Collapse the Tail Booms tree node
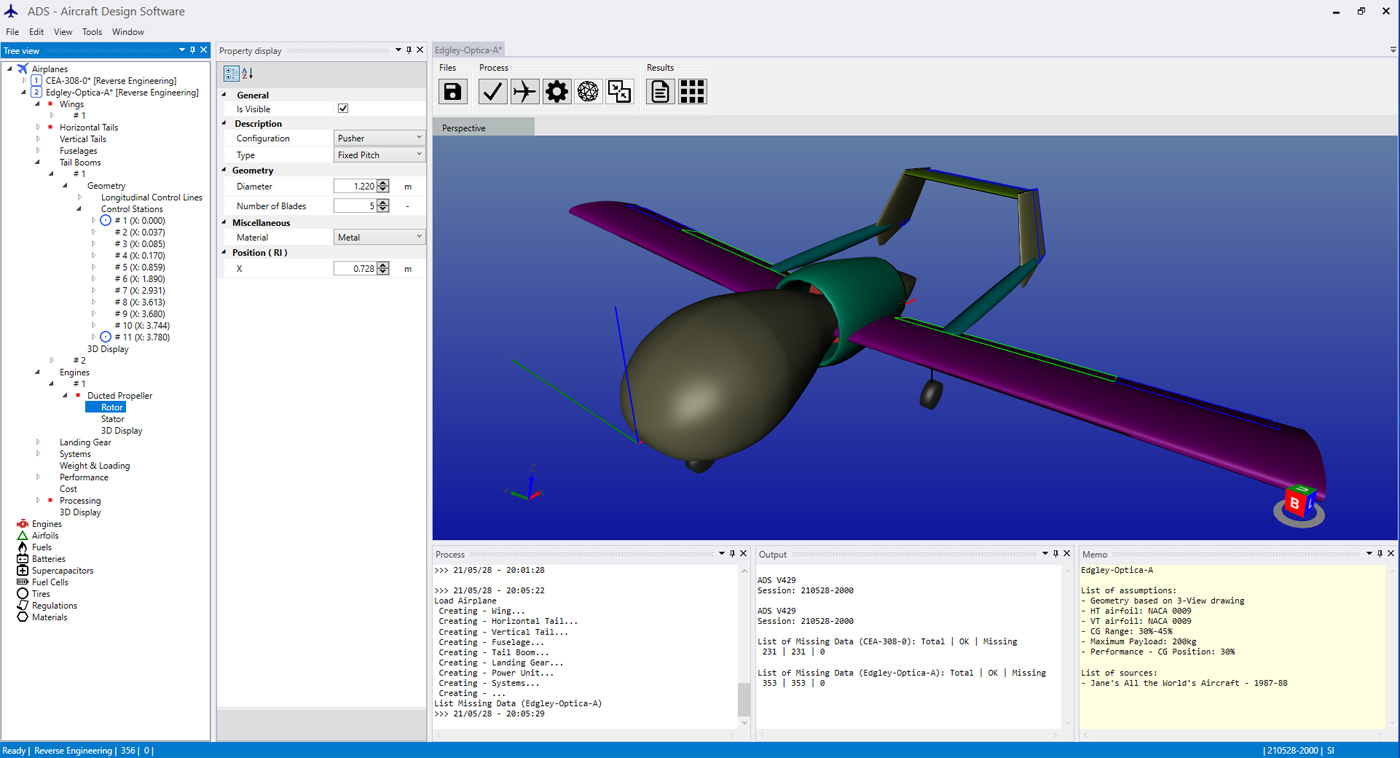Screen dimensions: 1400x758 click(38, 162)
